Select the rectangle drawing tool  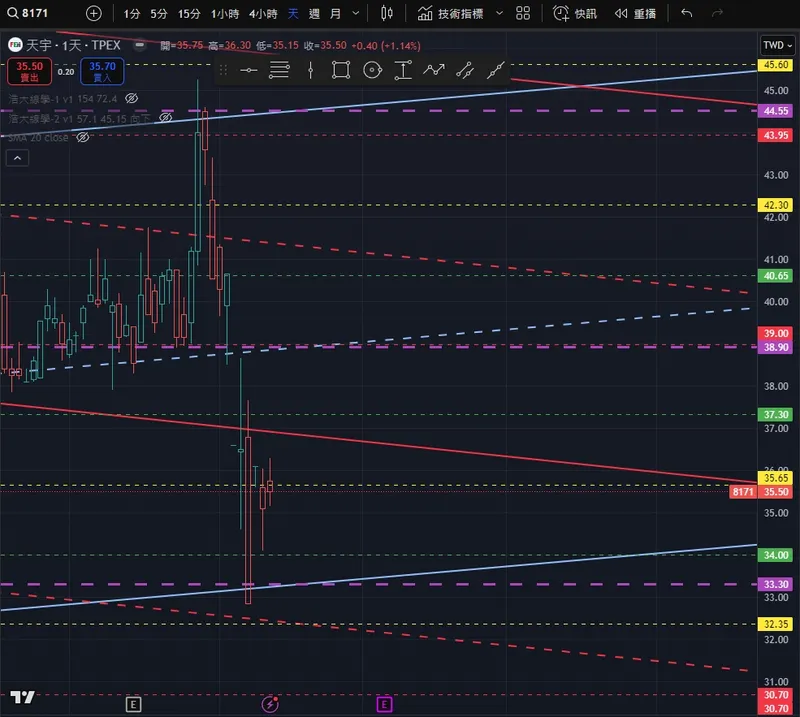[341, 70]
